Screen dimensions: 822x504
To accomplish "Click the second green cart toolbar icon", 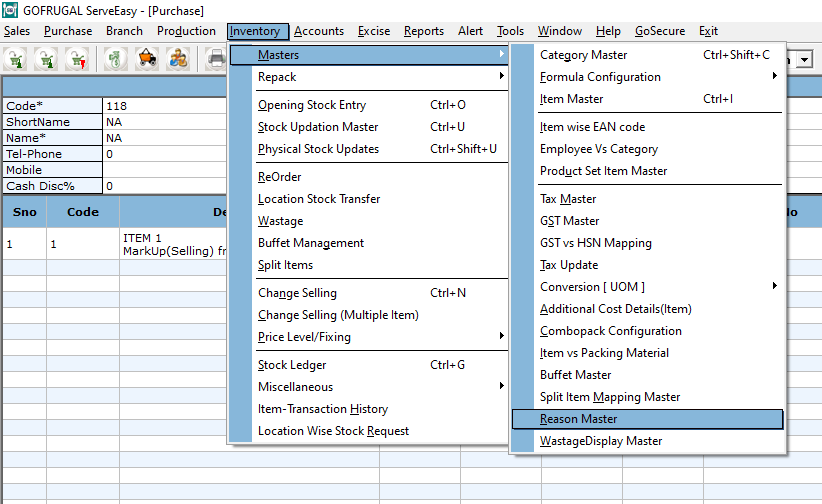I will click(x=46, y=60).
